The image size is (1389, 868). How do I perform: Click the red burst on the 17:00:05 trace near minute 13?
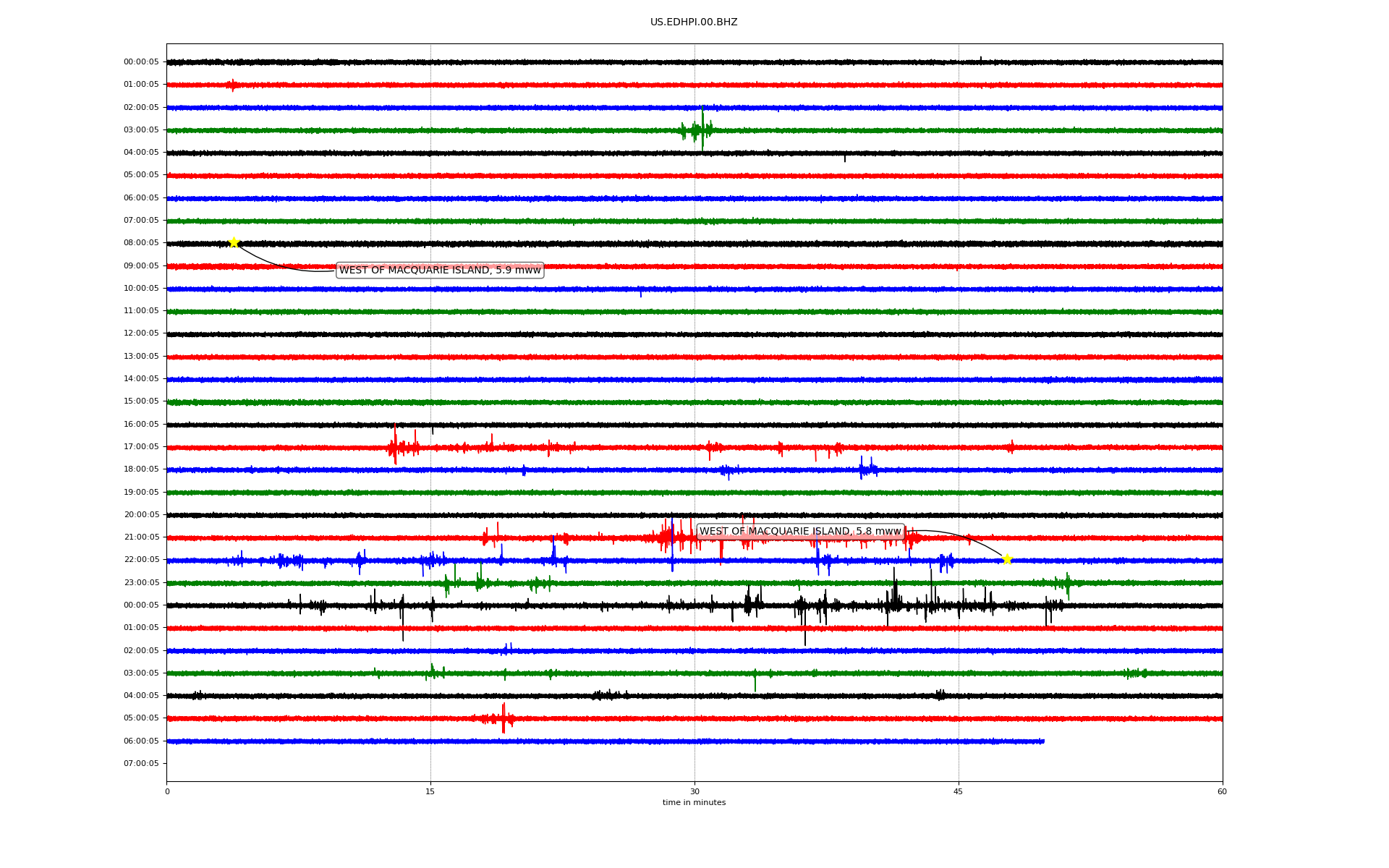pos(395,447)
